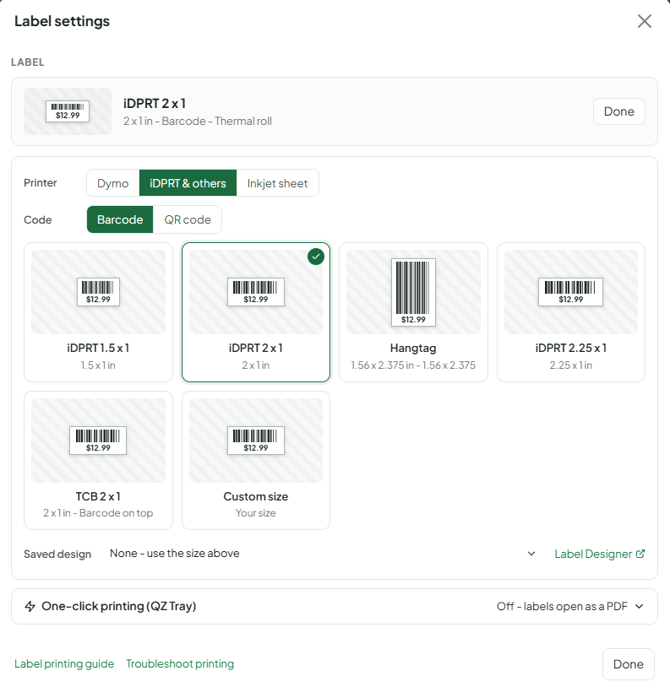
Task: Click the iDPRT 1.5 x 1 barcode preview image
Action: 98,292
